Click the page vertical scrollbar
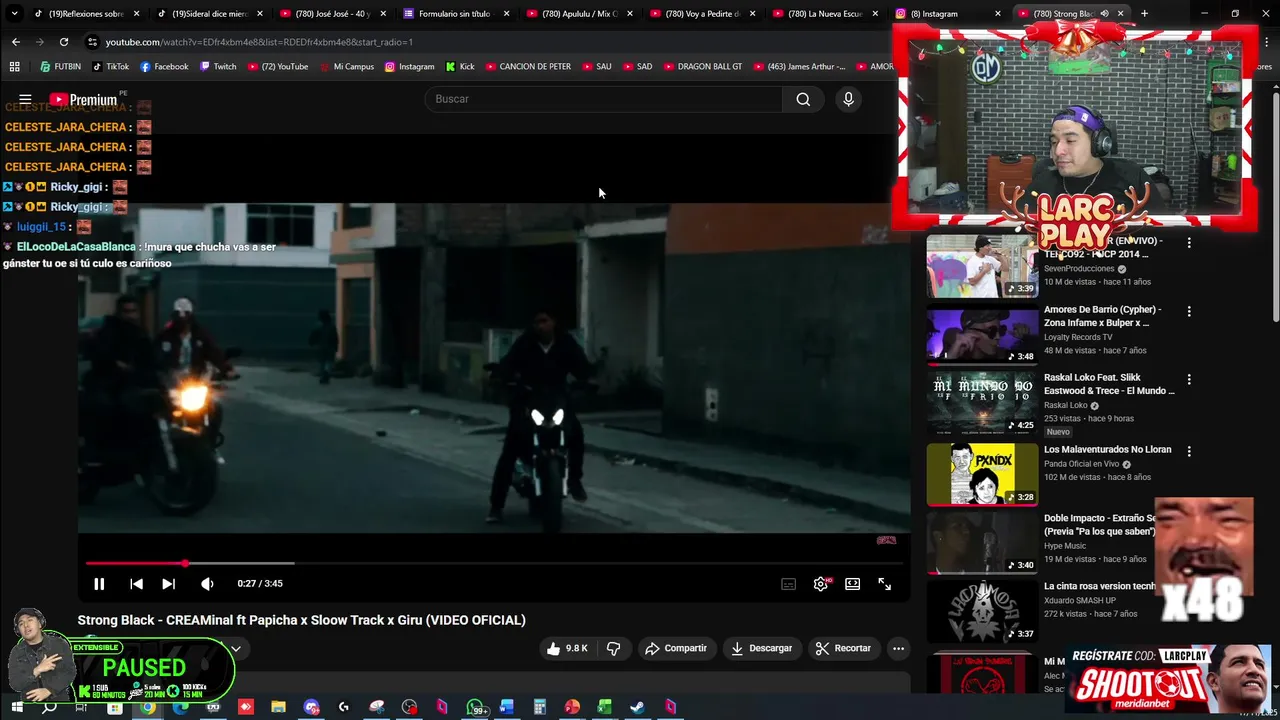The height and width of the screenshot is (720, 1280). 1275,205
